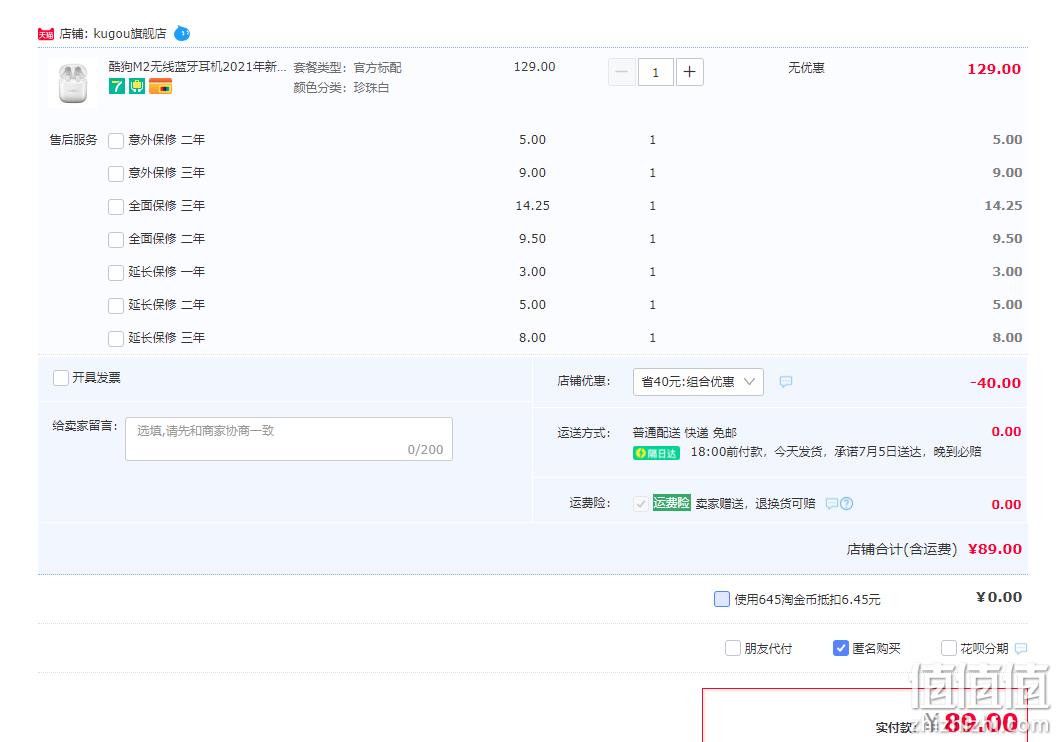Viewport: 1059px width, 742px height.
Task: Click the bold 9.00 total for 意外保修 三年
Action: (x=1006, y=172)
